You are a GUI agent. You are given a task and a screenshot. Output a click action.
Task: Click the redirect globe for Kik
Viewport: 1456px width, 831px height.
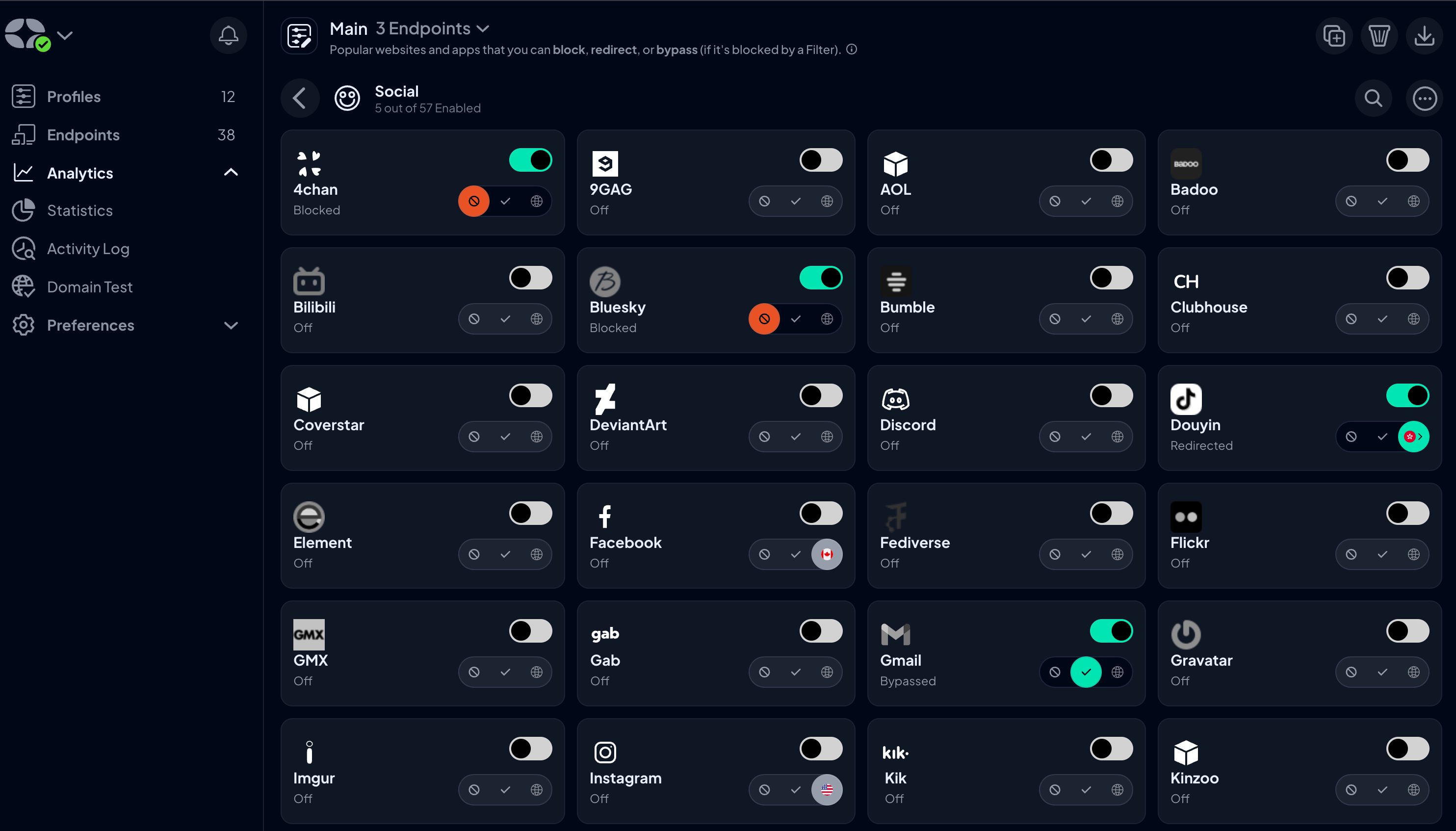[1117, 789]
